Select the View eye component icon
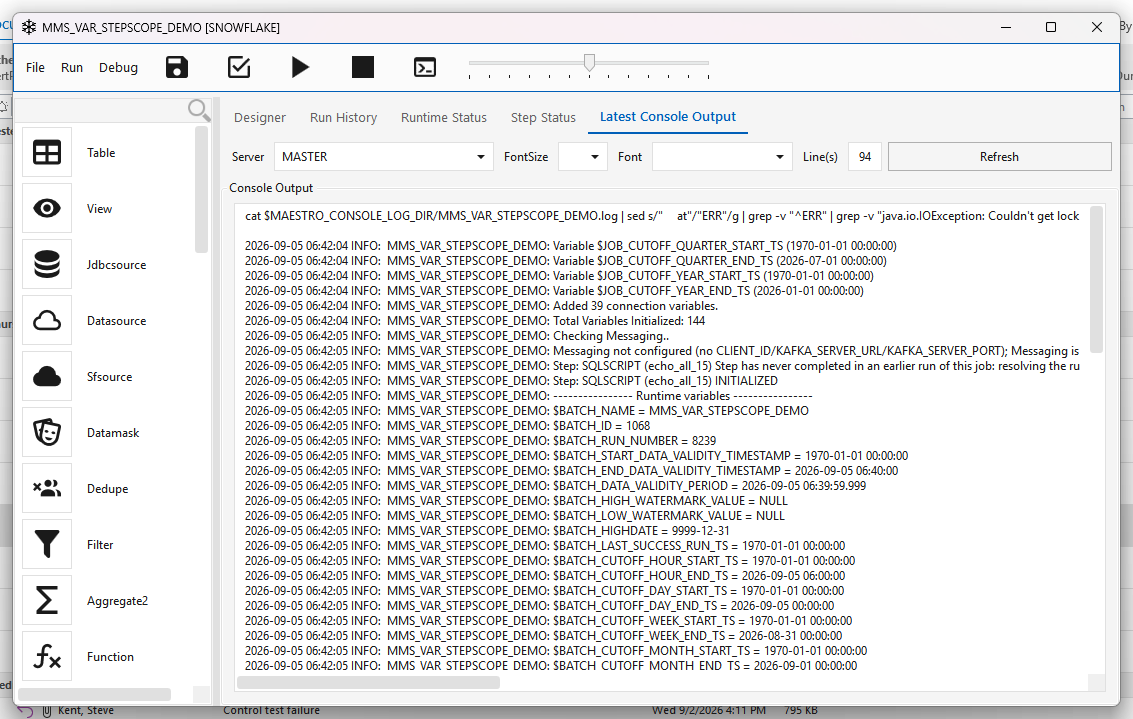Viewport: 1133px width, 719px height. pos(47,208)
